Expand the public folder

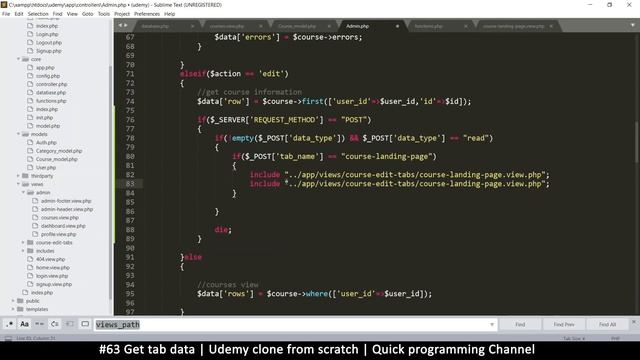[13, 301]
